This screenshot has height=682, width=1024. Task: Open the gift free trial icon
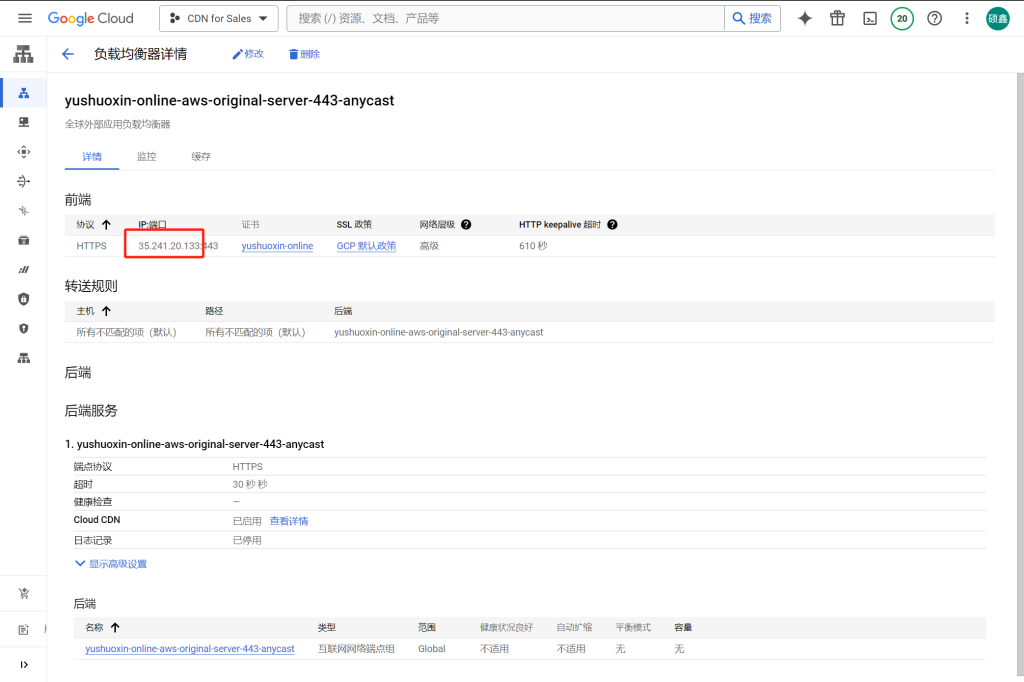pyautogui.click(x=837, y=18)
